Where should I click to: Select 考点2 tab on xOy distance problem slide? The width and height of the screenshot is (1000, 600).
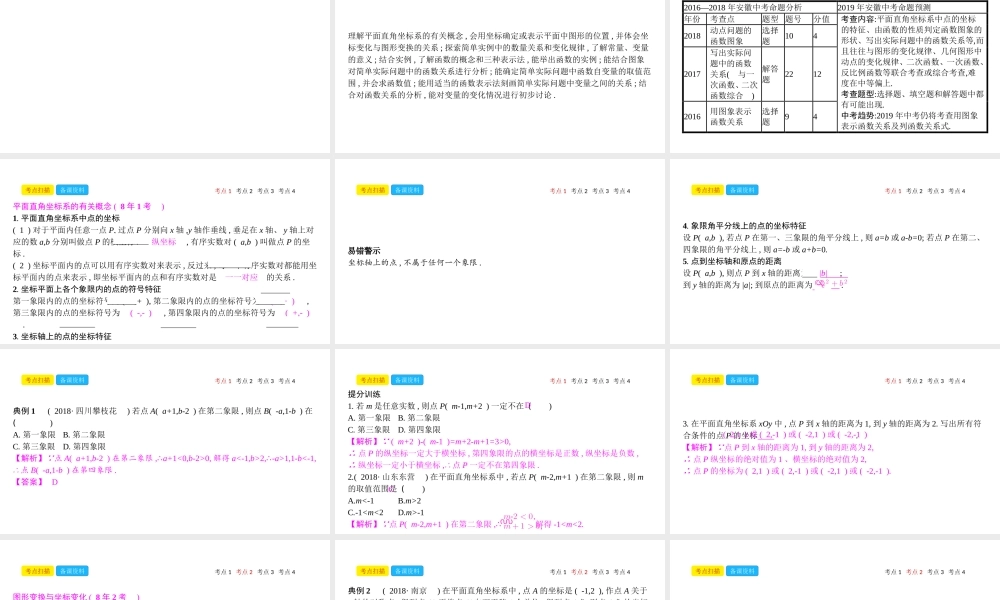(915, 381)
